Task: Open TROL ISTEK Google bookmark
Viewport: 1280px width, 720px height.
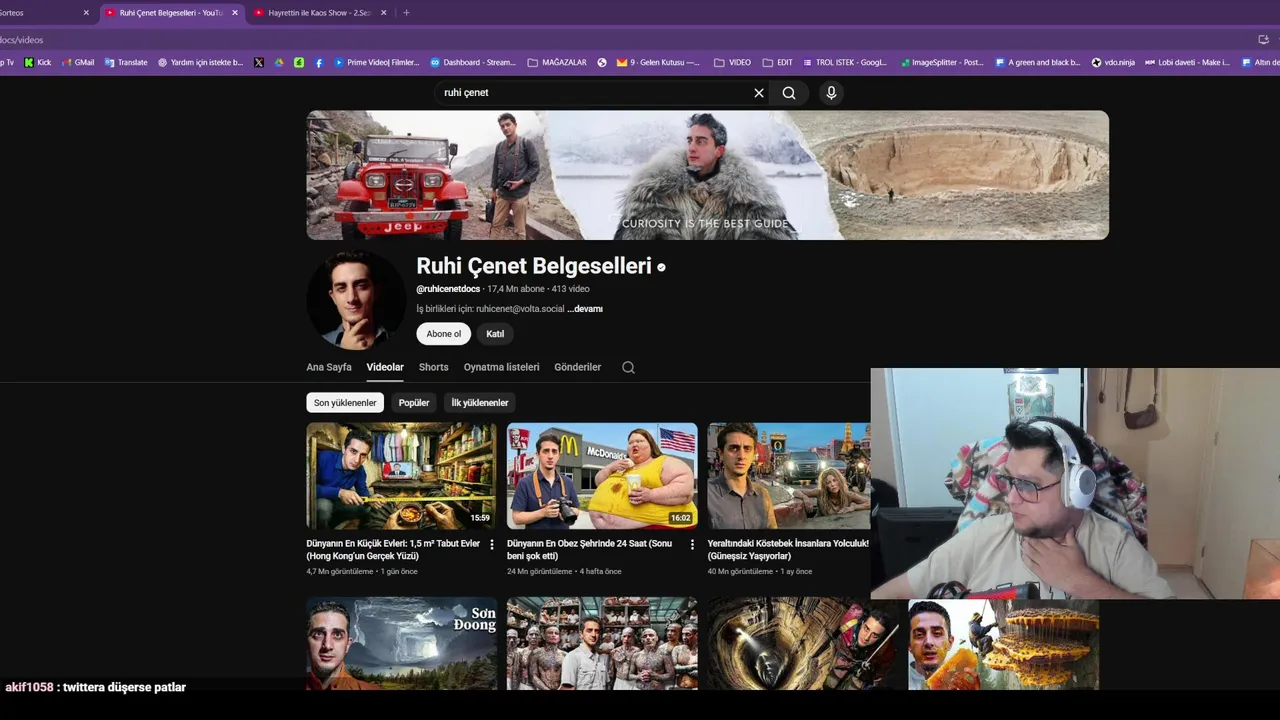Action: (844, 62)
